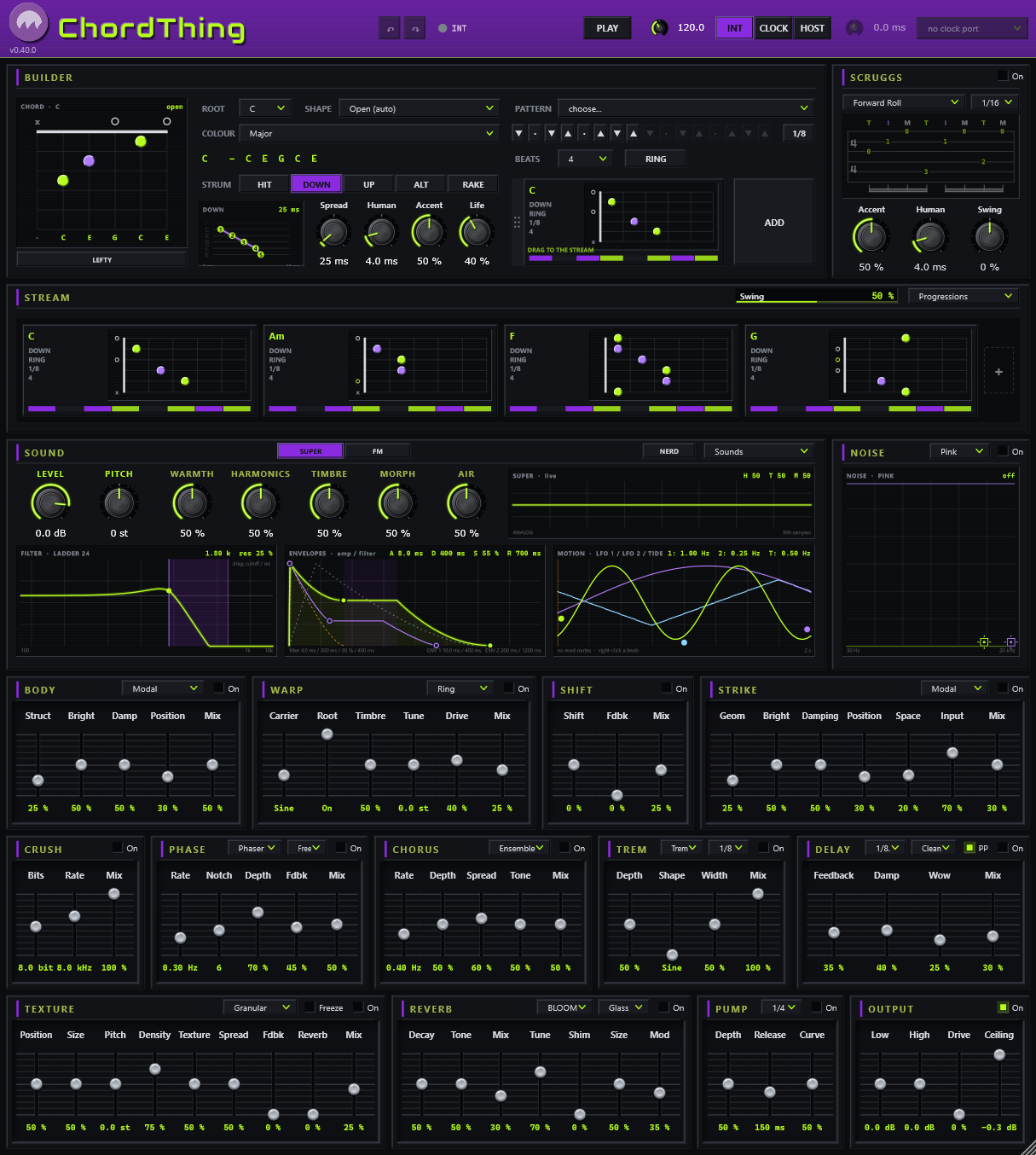Viewport: 1036px width, 1155px height.
Task: Click the Warmth knob in Sound
Action: [x=192, y=503]
